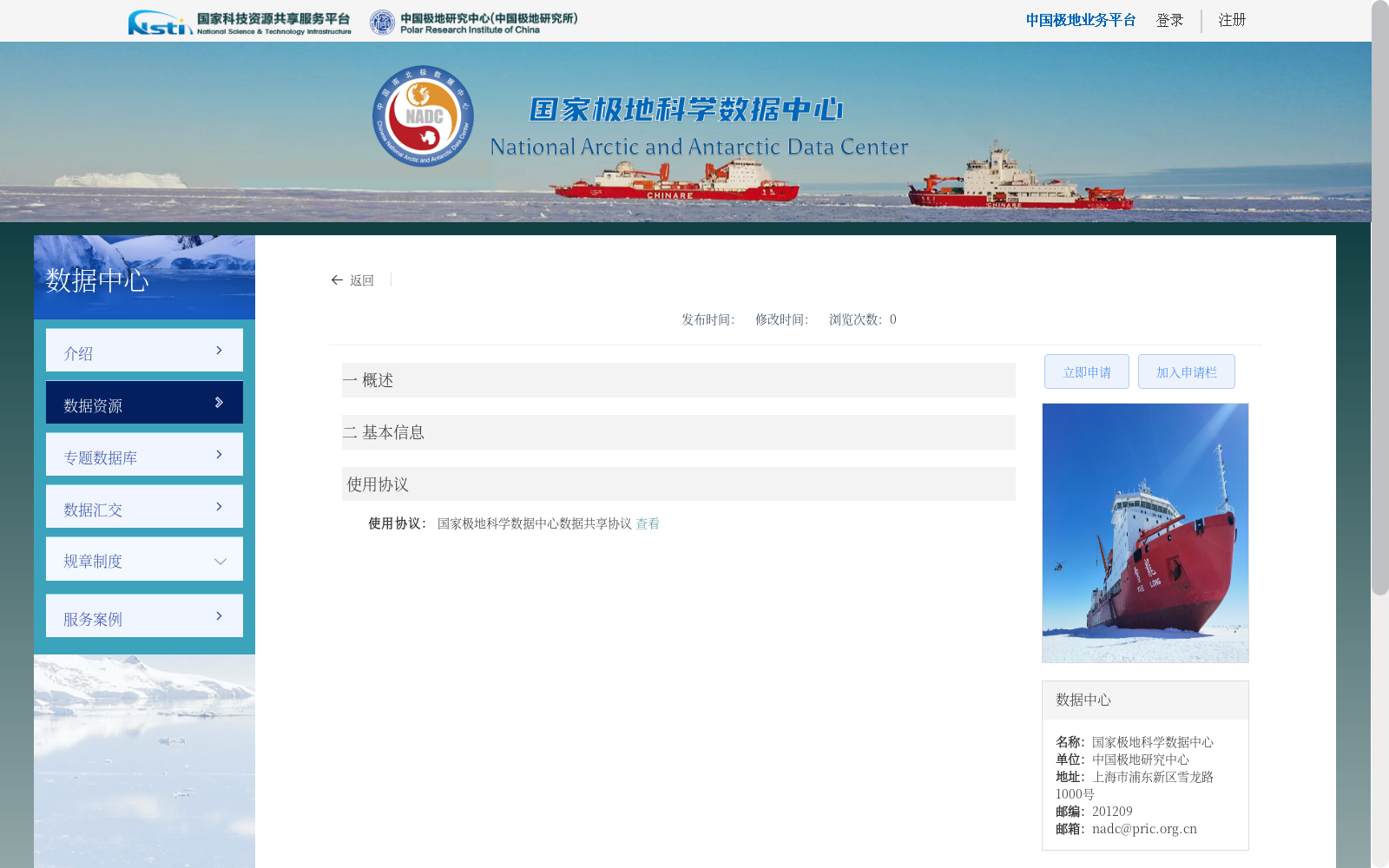
Task: Expand the 一 概述 section header
Action: point(678,380)
